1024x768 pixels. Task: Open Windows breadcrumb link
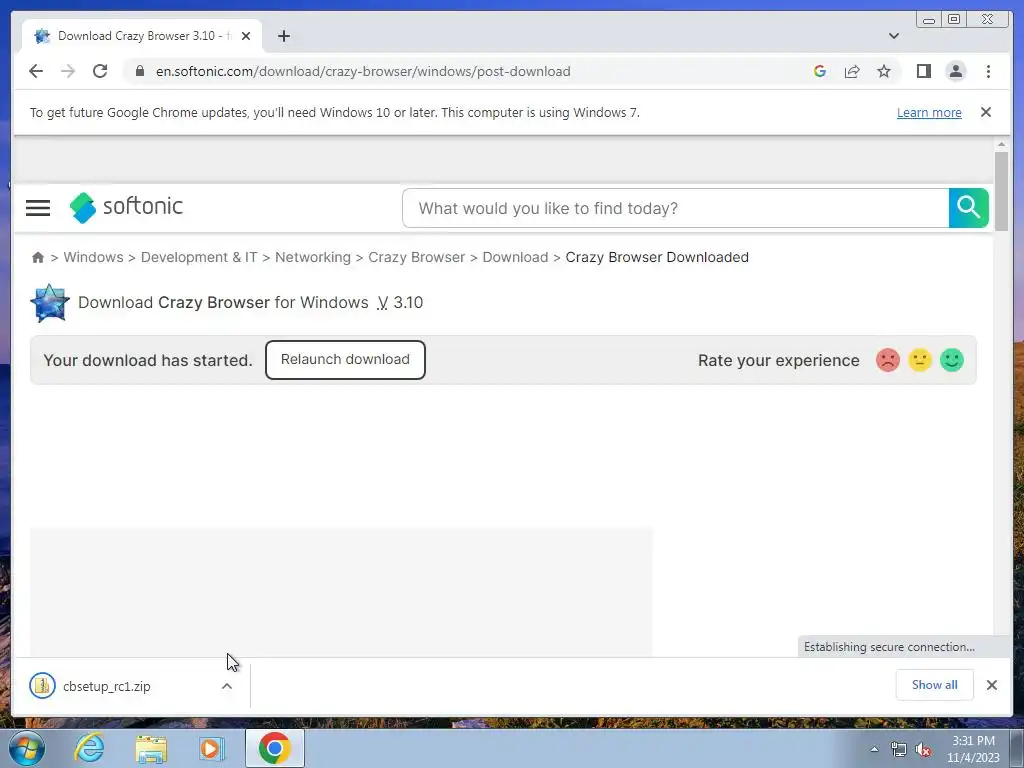(x=93, y=257)
